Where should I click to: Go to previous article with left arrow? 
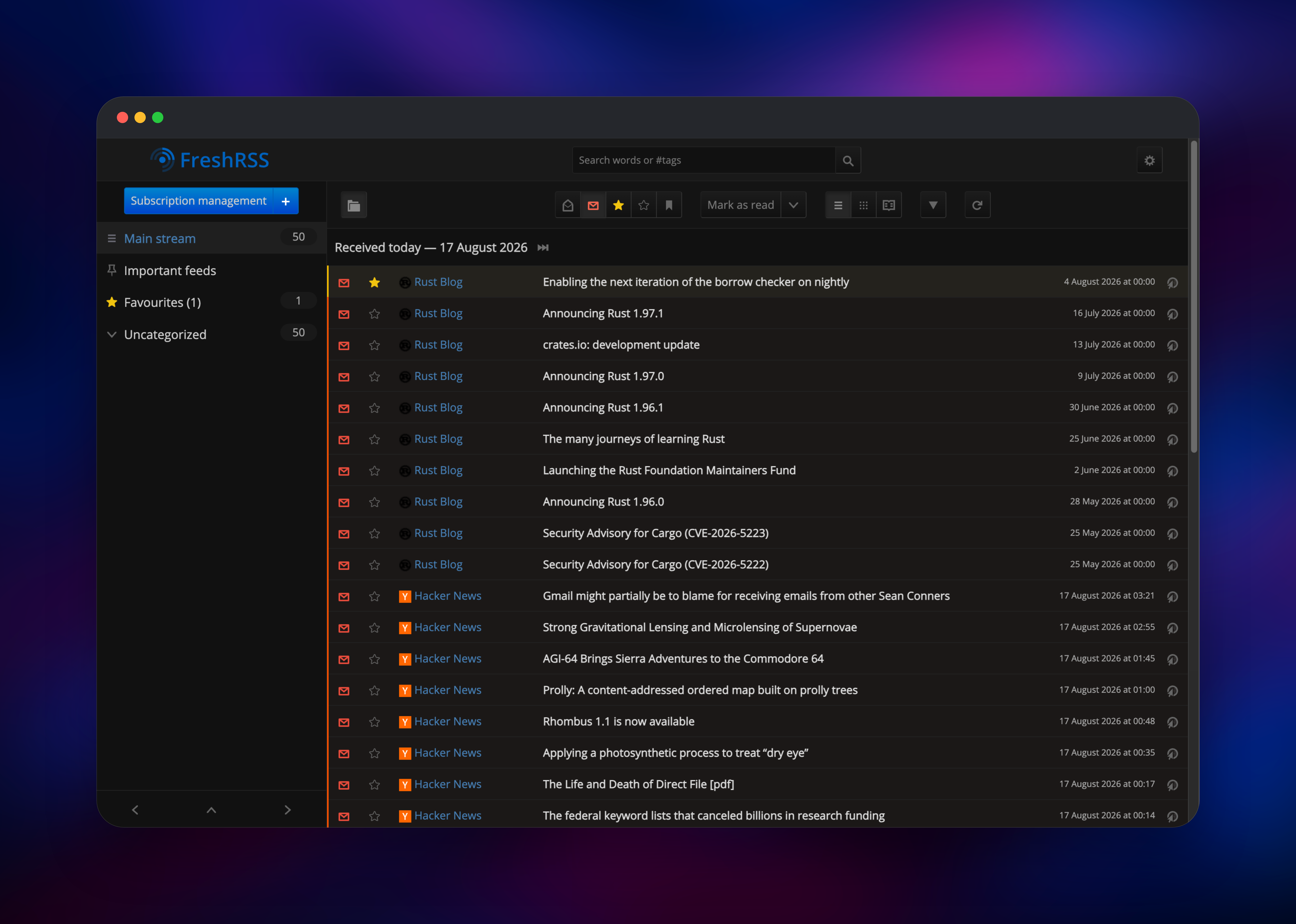[135, 810]
